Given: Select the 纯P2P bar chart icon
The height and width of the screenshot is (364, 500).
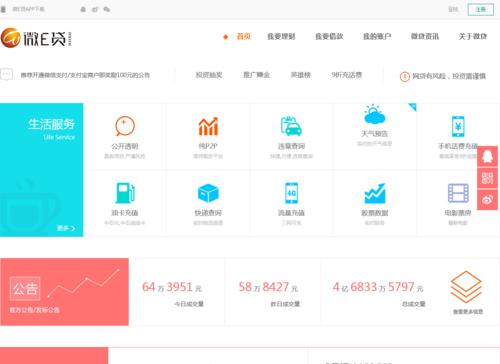Looking at the screenshot, I should [208, 126].
